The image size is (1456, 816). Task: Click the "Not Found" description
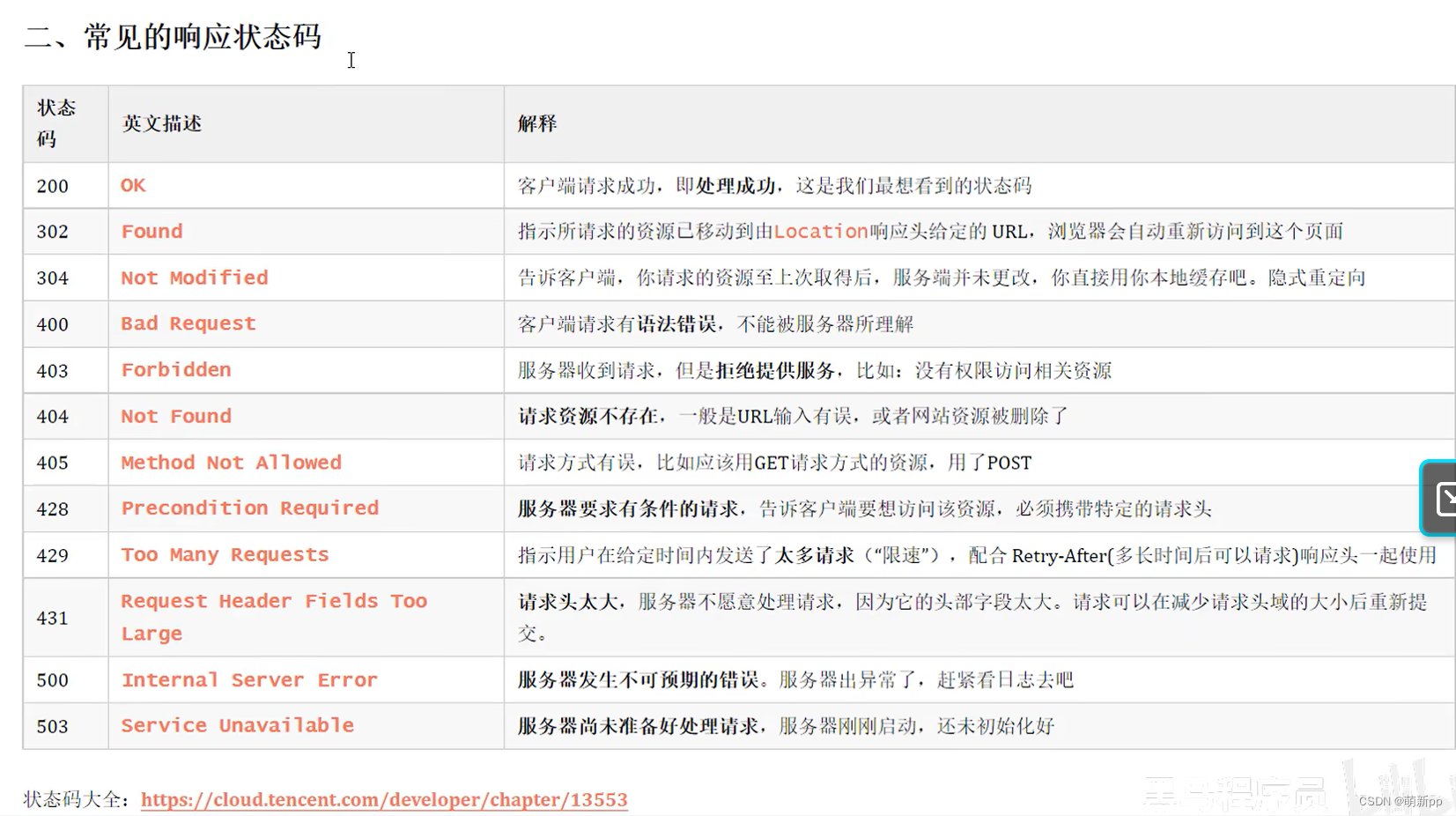(176, 416)
